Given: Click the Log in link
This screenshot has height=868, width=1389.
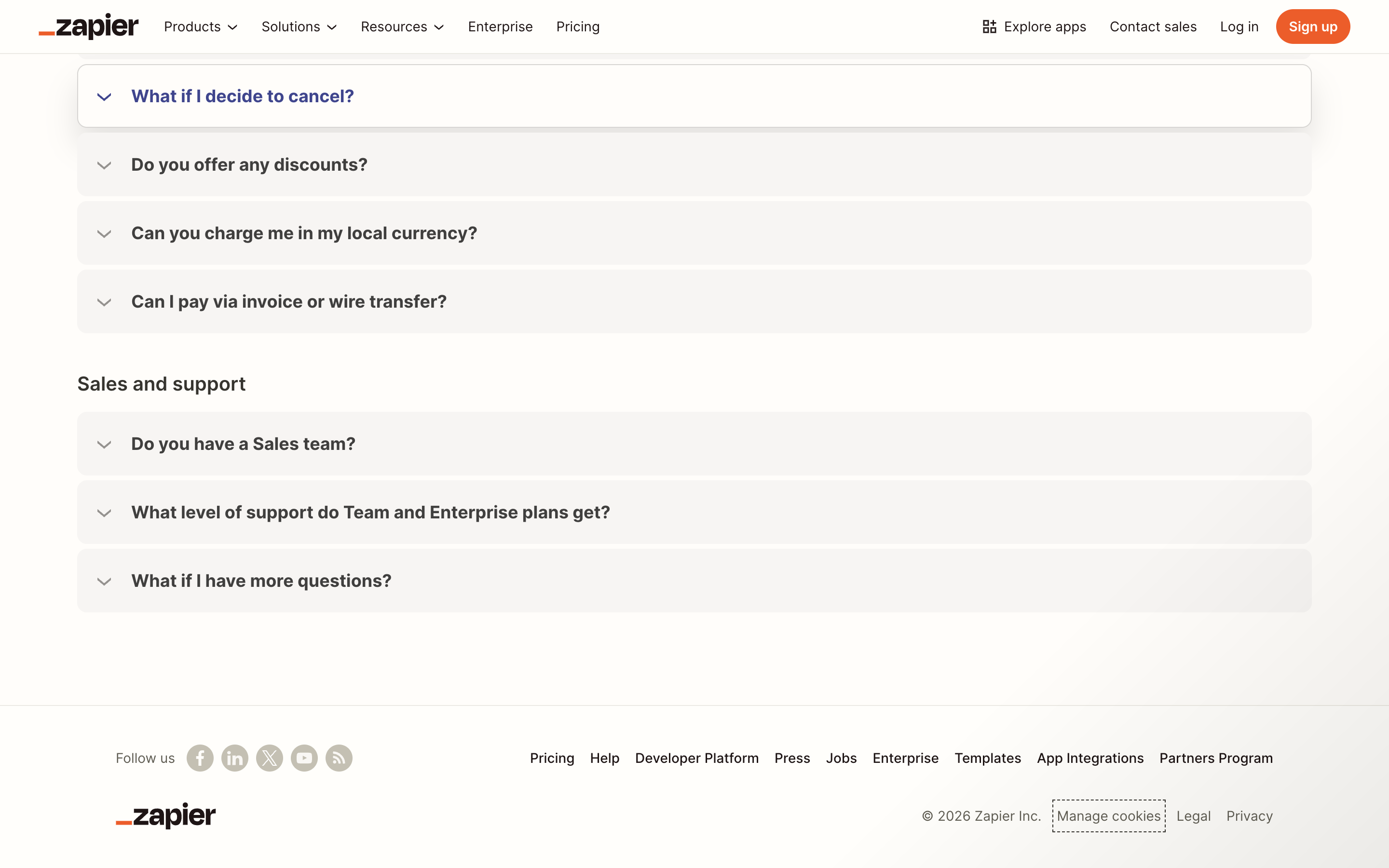Looking at the screenshot, I should tap(1239, 27).
